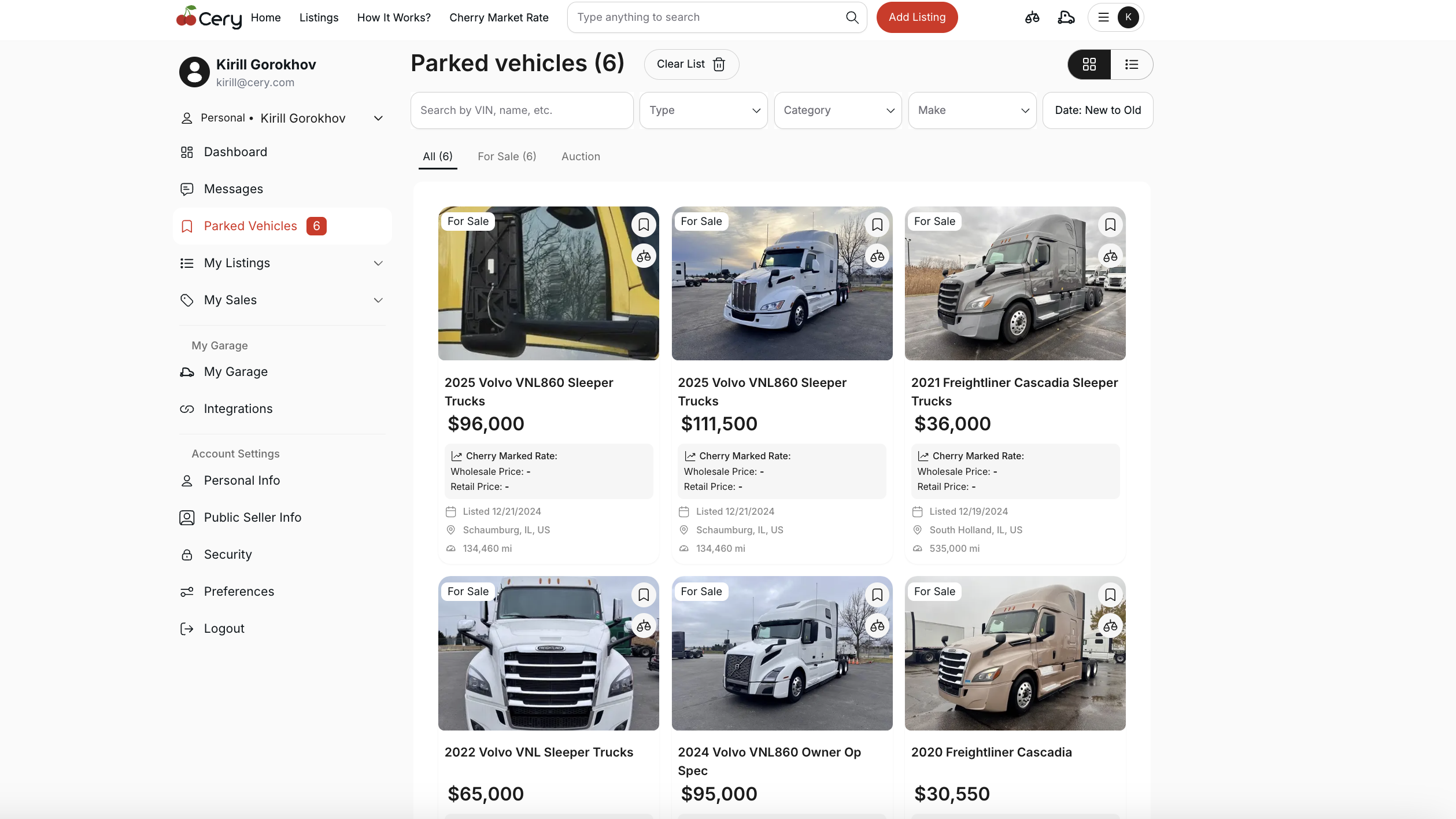Click the Search by VIN input field
The width and height of the screenshot is (1456, 819).
click(x=522, y=110)
